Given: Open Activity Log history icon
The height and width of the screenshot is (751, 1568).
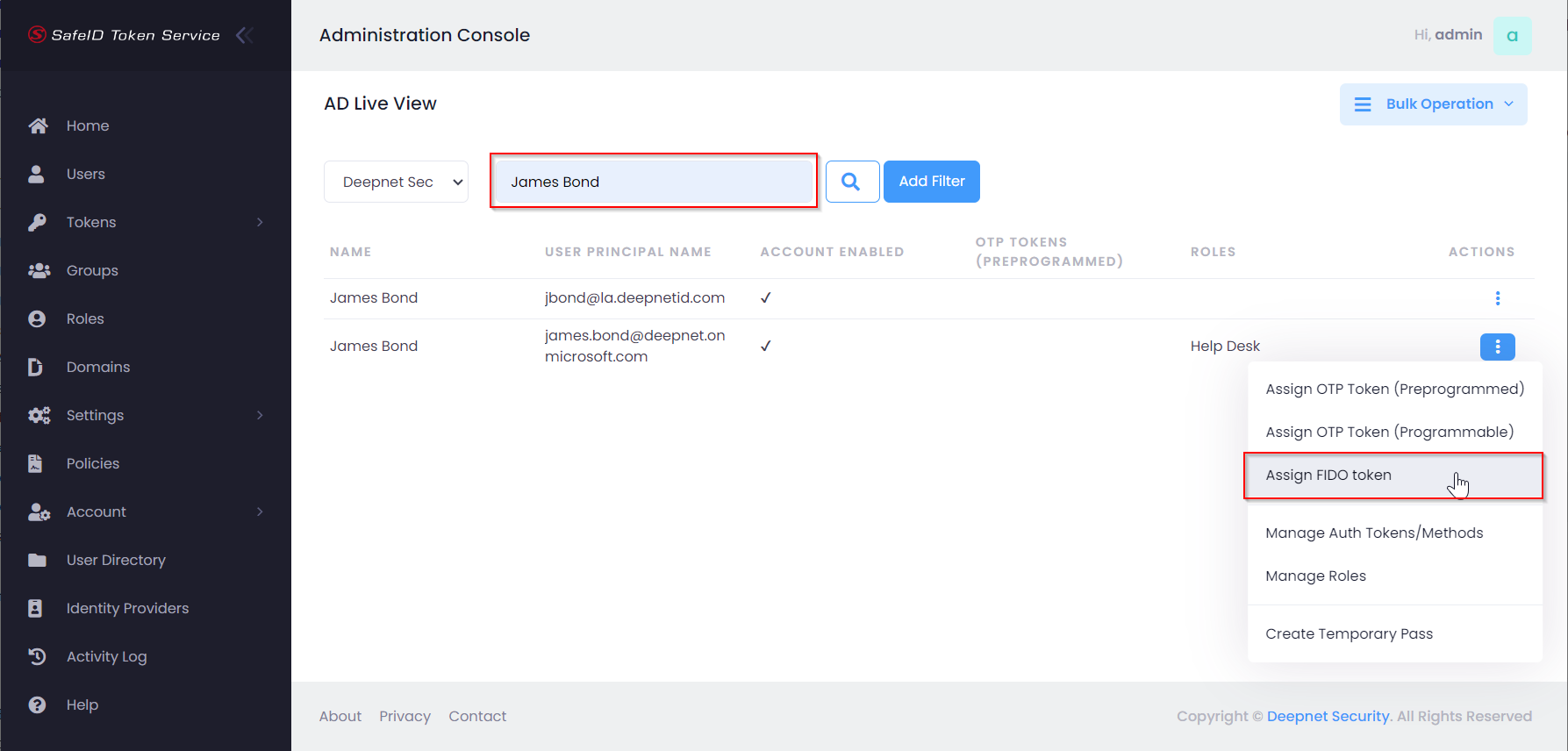Looking at the screenshot, I should pyautogui.click(x=37, y=656).
